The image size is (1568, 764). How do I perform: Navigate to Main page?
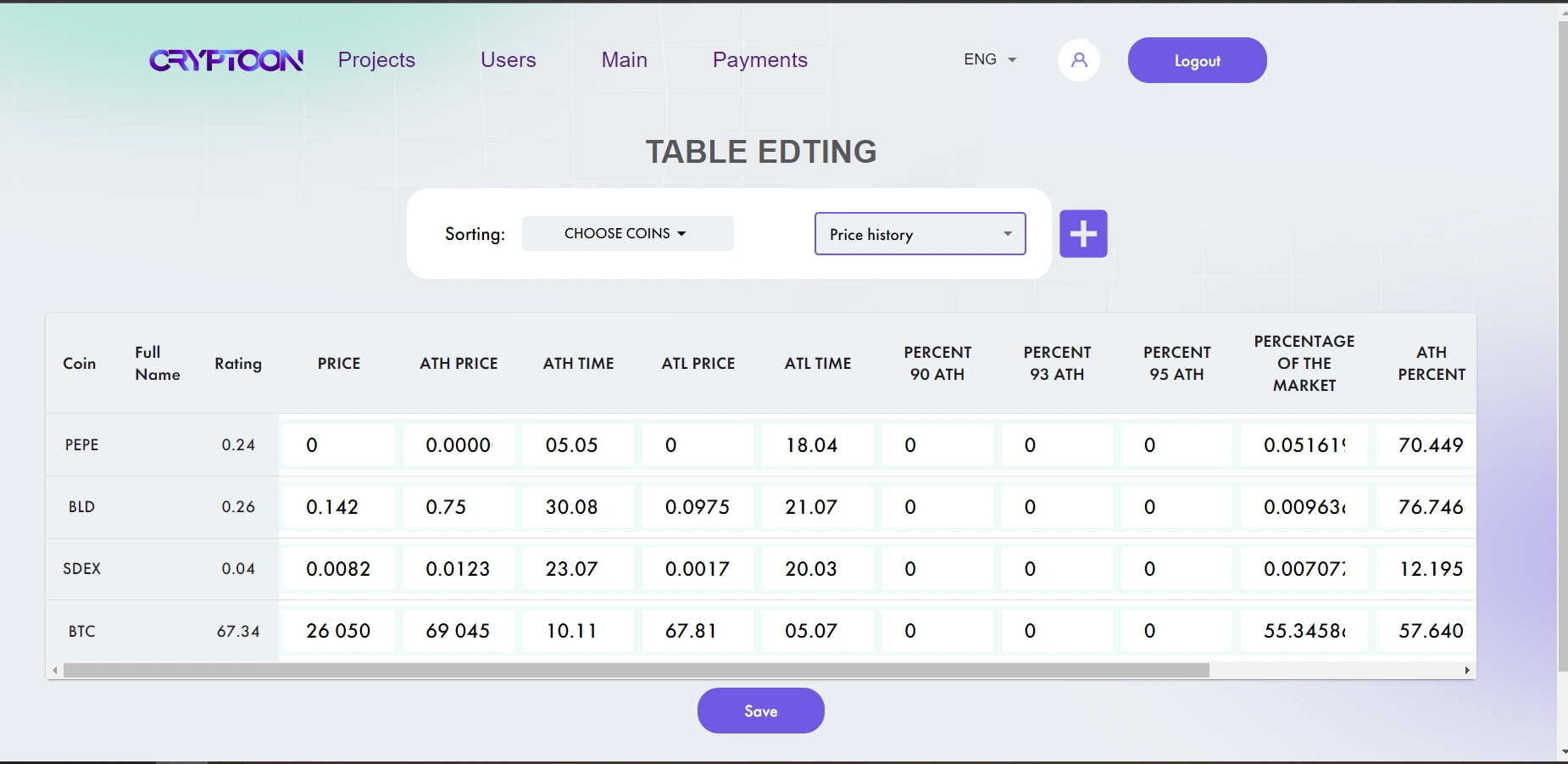[625, 60]
